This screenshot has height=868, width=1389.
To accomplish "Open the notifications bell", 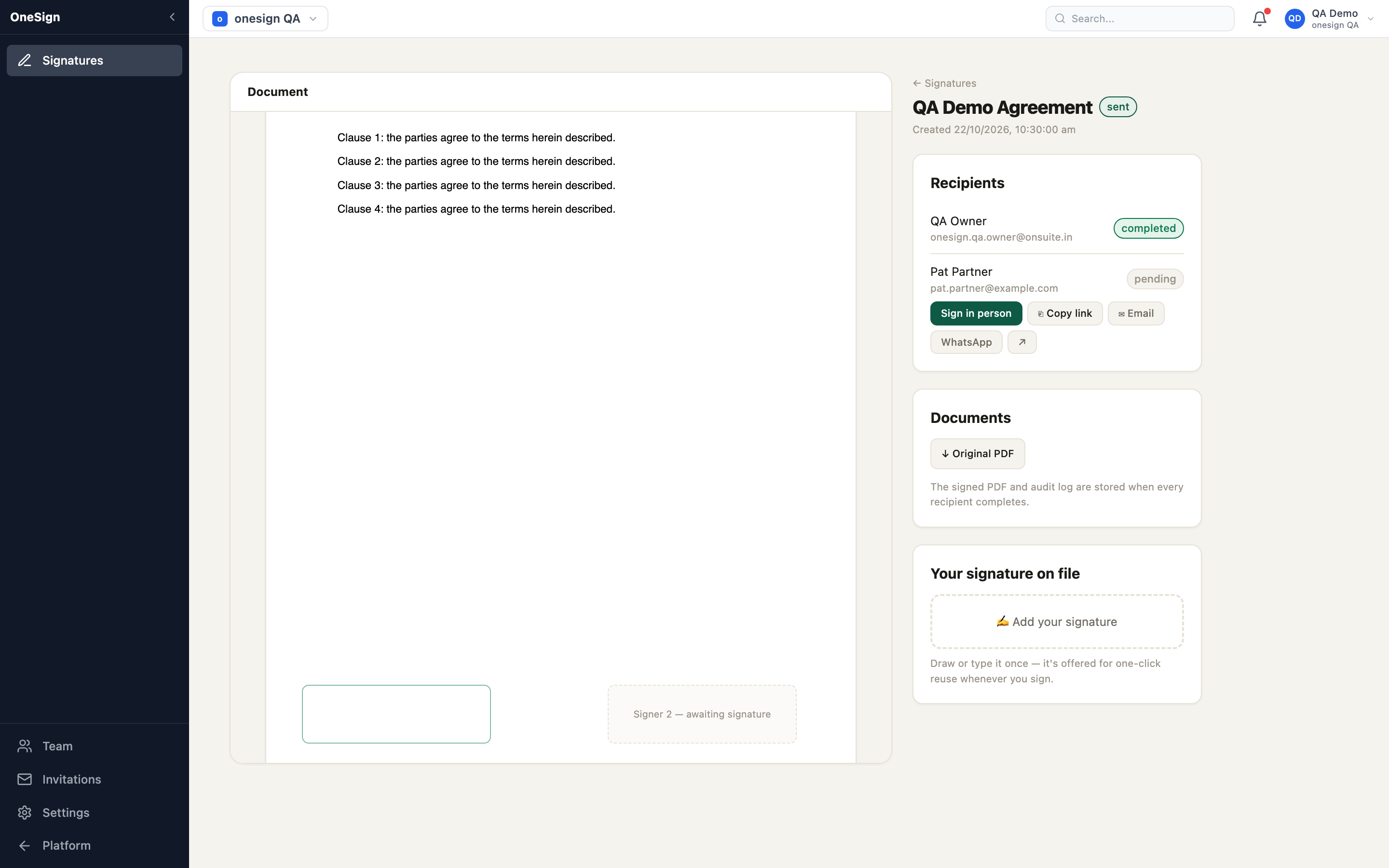I will pyautogui.click(x=1259, y=18).
